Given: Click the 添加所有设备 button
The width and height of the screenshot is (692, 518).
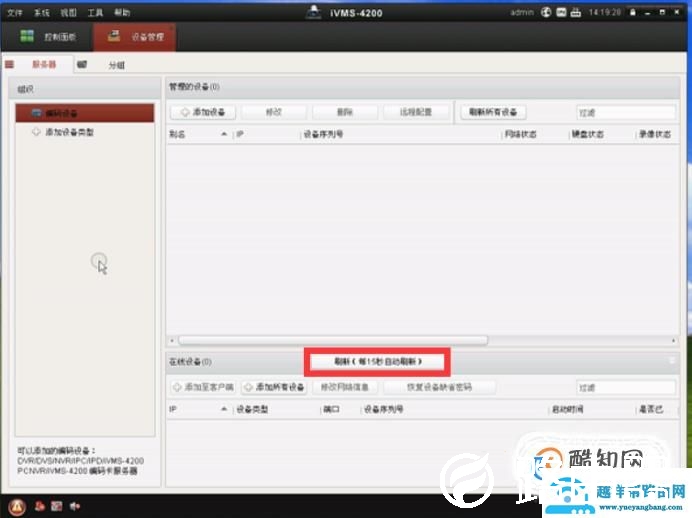Looking at the screenshot, I should (274, 387).
